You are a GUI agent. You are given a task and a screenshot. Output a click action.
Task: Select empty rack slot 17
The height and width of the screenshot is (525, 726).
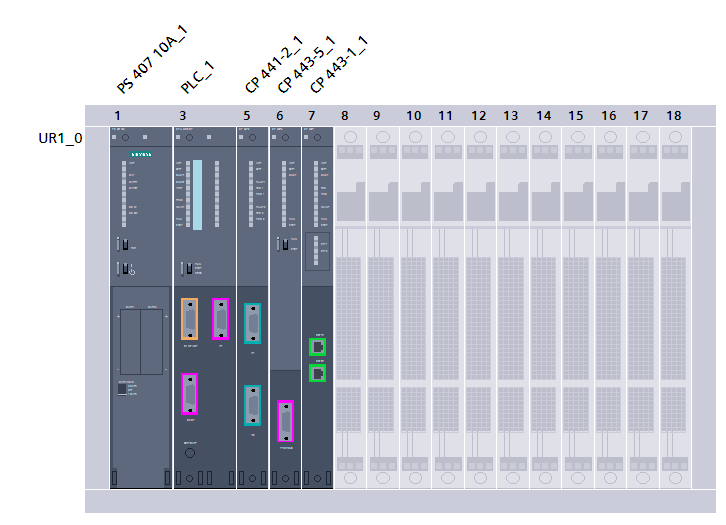tap(643, 308)
